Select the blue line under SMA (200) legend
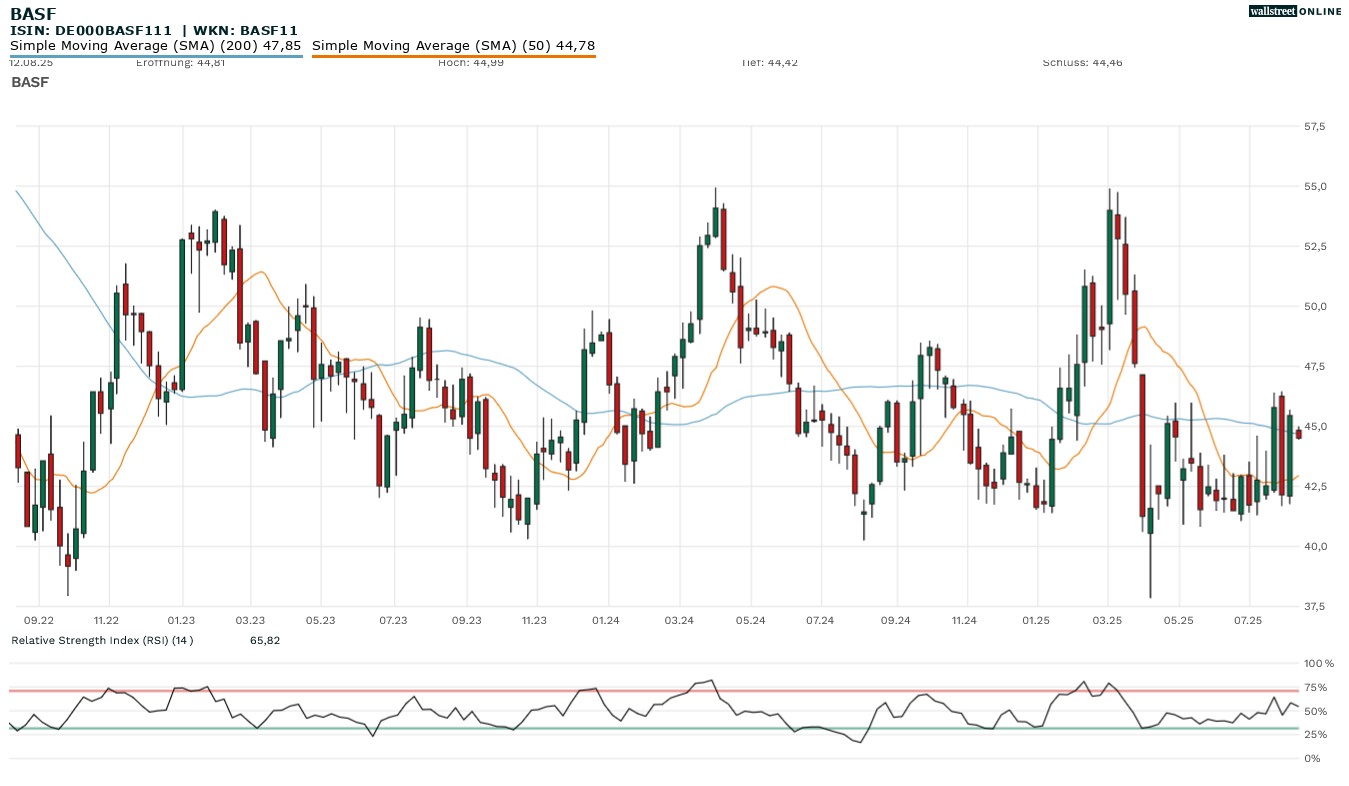 (156, 57)
